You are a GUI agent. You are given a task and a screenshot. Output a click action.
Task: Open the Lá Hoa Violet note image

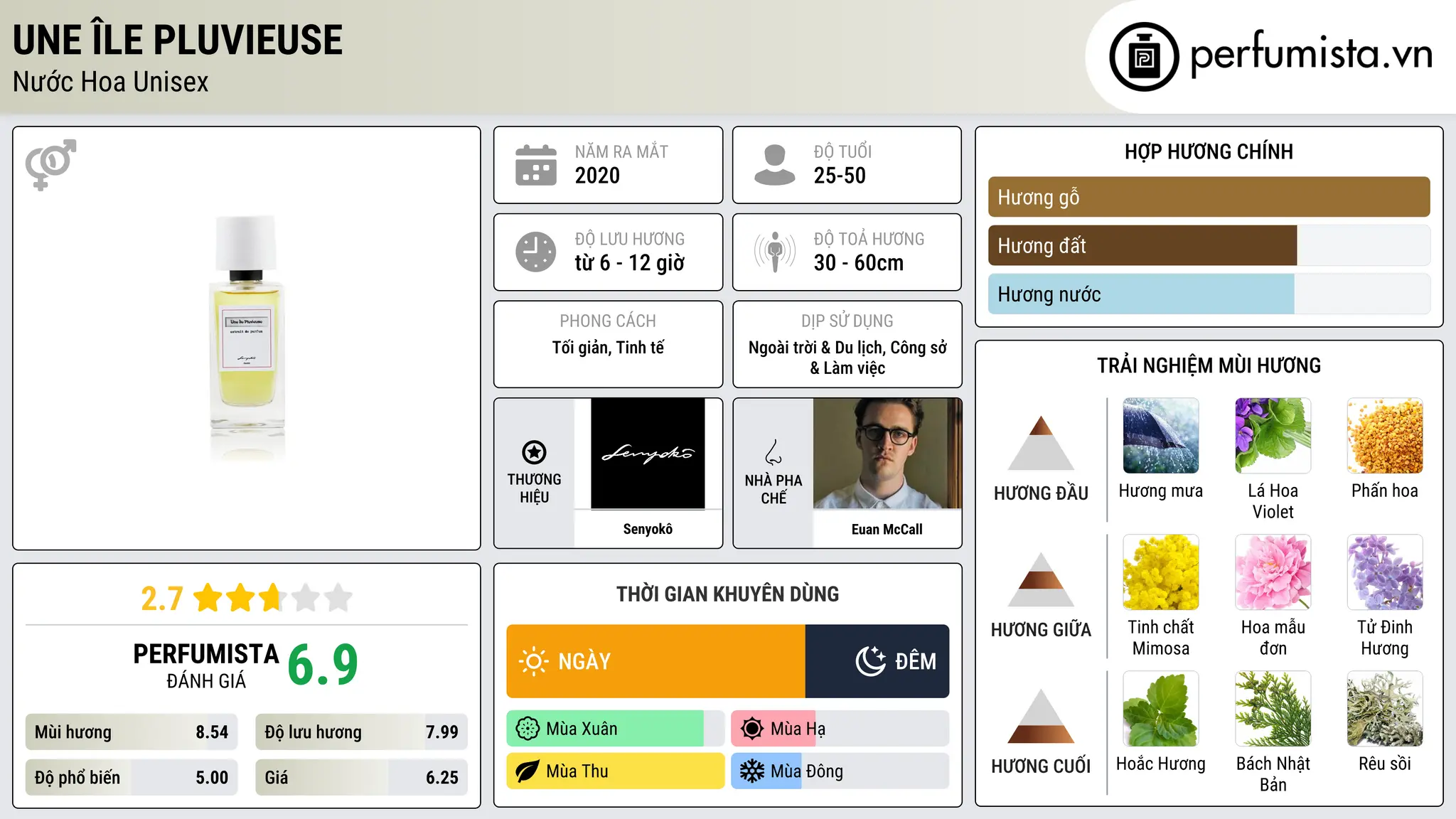pyautogui.click(x=1273, y=436)
